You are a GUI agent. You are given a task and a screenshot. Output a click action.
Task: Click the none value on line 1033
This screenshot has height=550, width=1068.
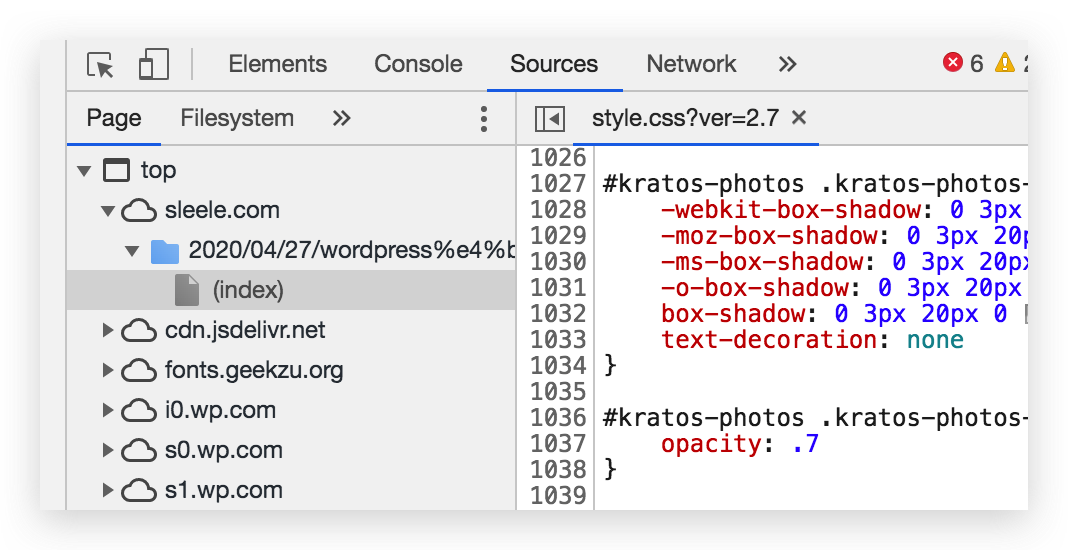[x=935, y=339]
